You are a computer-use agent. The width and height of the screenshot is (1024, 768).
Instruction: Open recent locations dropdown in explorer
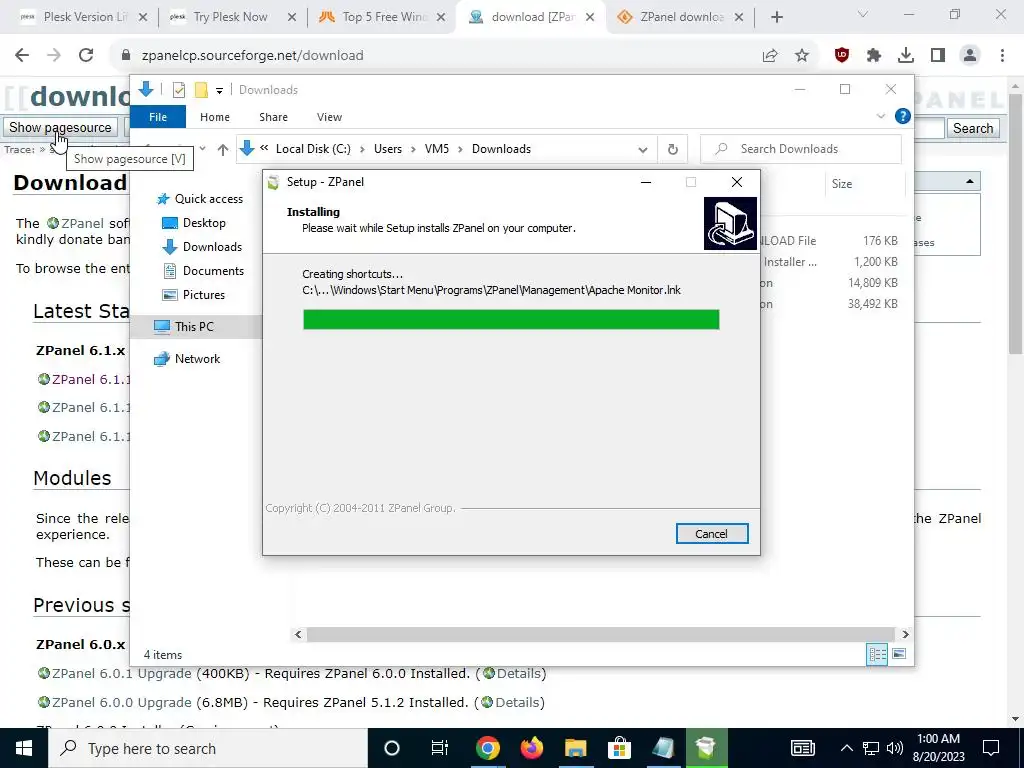202,149
